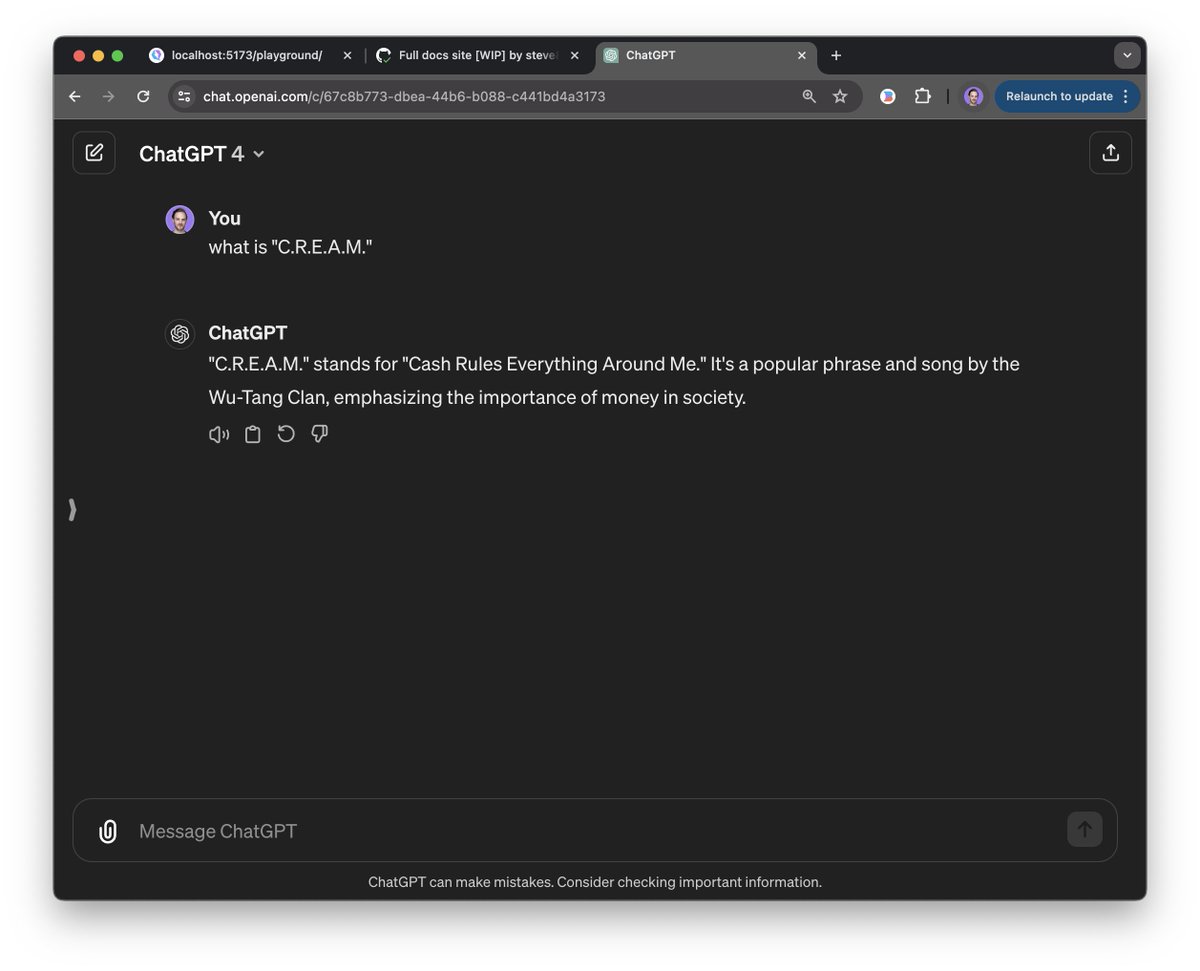This screenshot has height=971, width=1200.
Task: Share the conversation using the upload icon
Action: point(1110,153)
